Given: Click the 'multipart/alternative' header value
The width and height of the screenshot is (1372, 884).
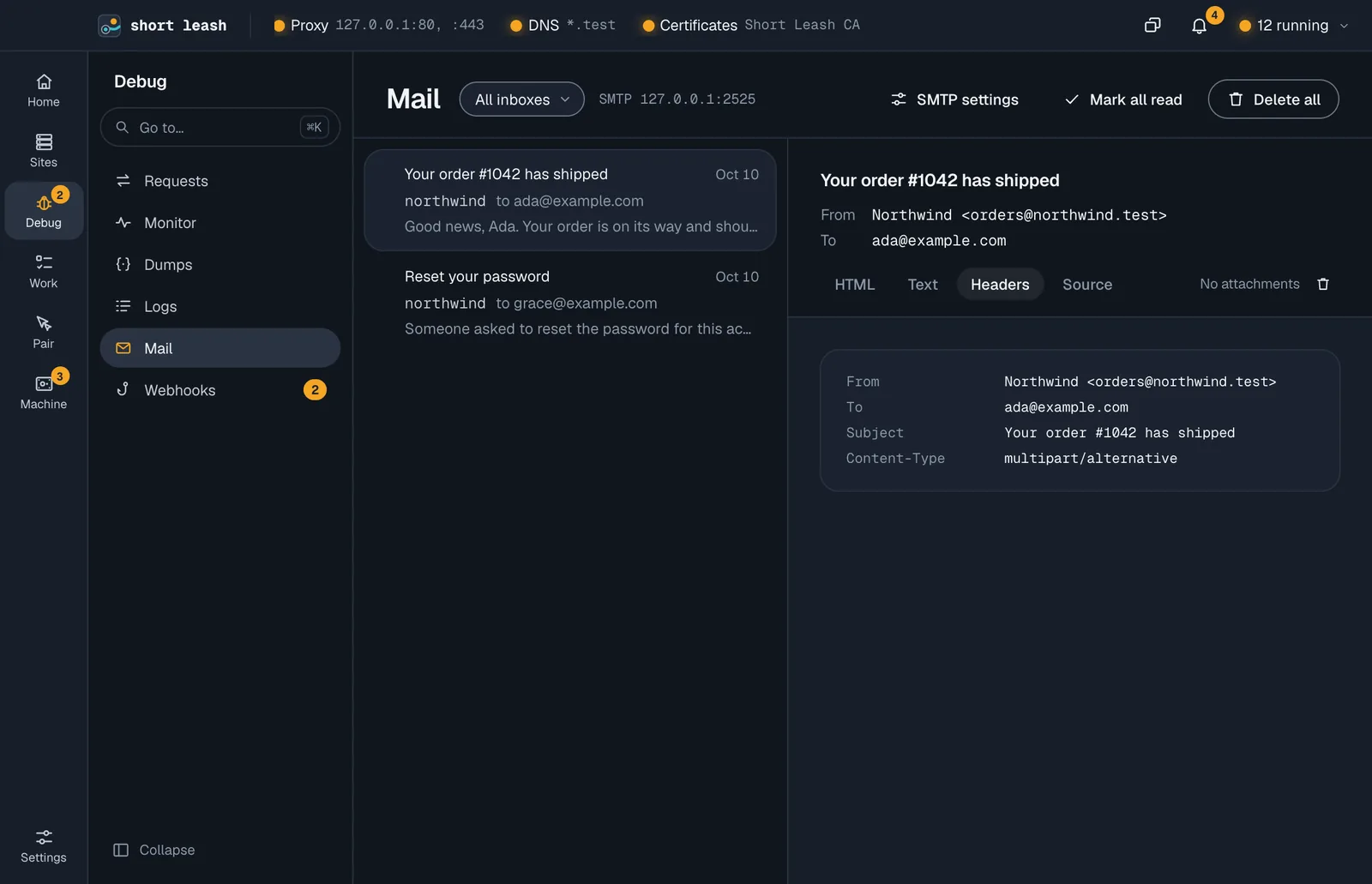Looking at the screenshot, I should click(1091, 459).
